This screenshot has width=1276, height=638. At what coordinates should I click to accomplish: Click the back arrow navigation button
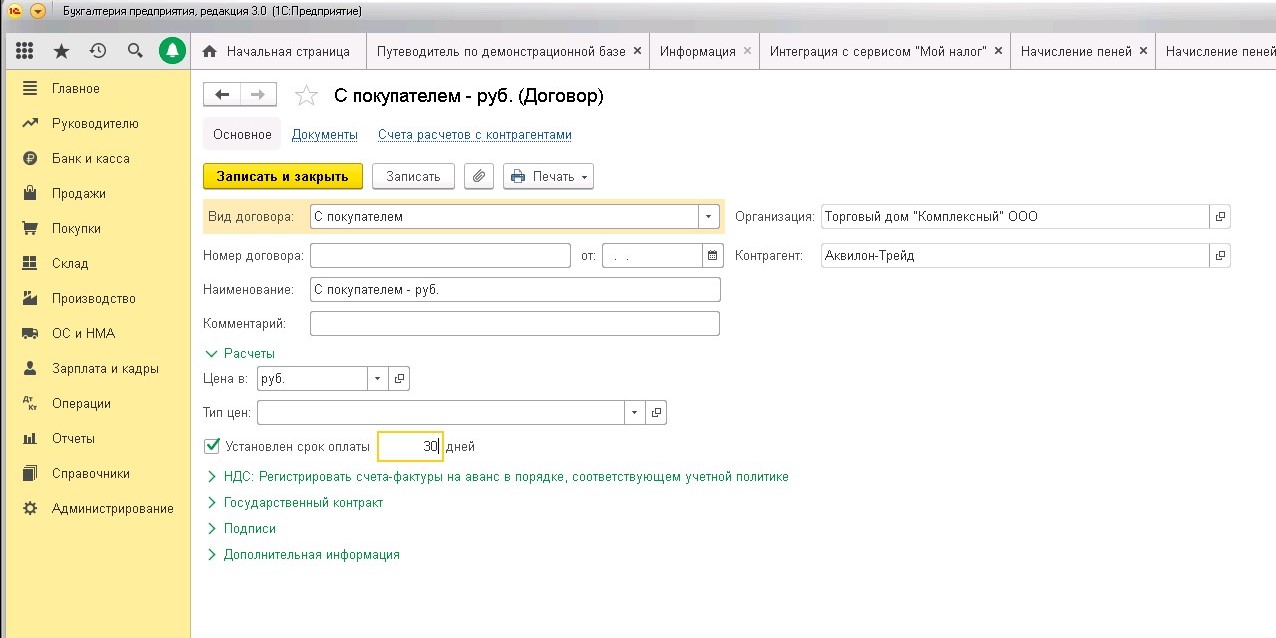222,94
